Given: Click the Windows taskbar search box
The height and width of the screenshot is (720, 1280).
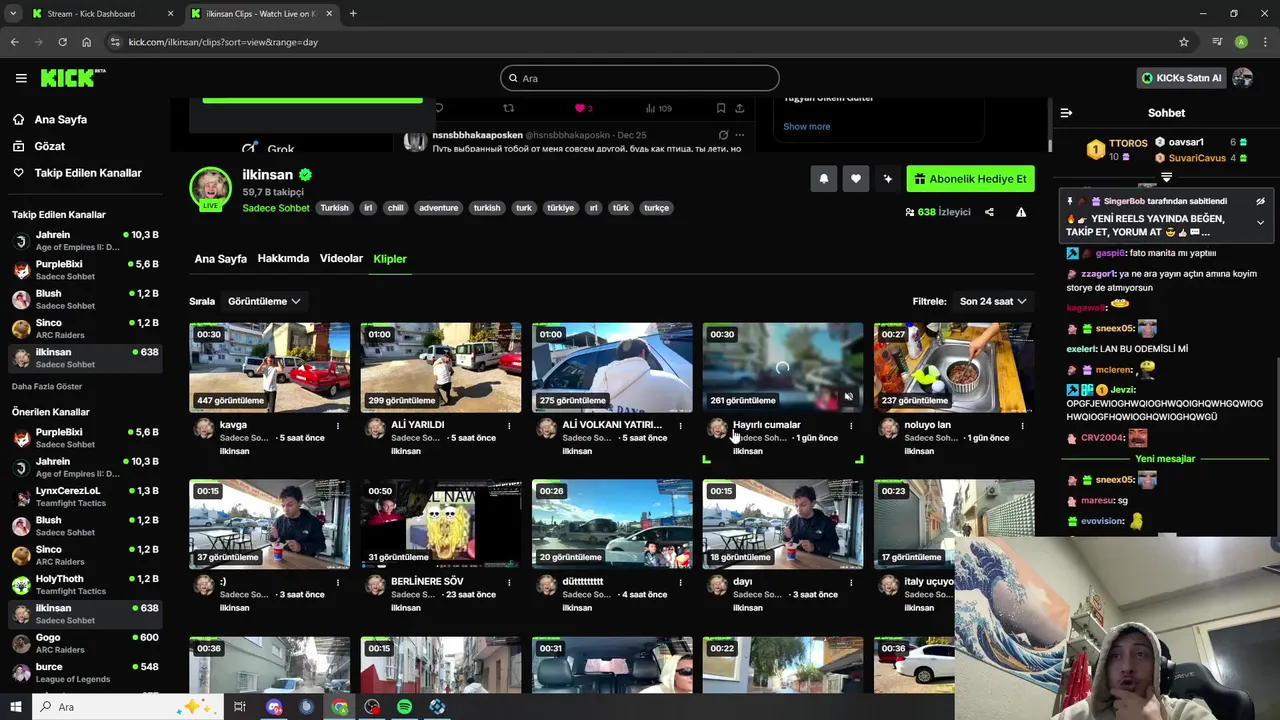Looking at the screenshot, I should [126, 707].
